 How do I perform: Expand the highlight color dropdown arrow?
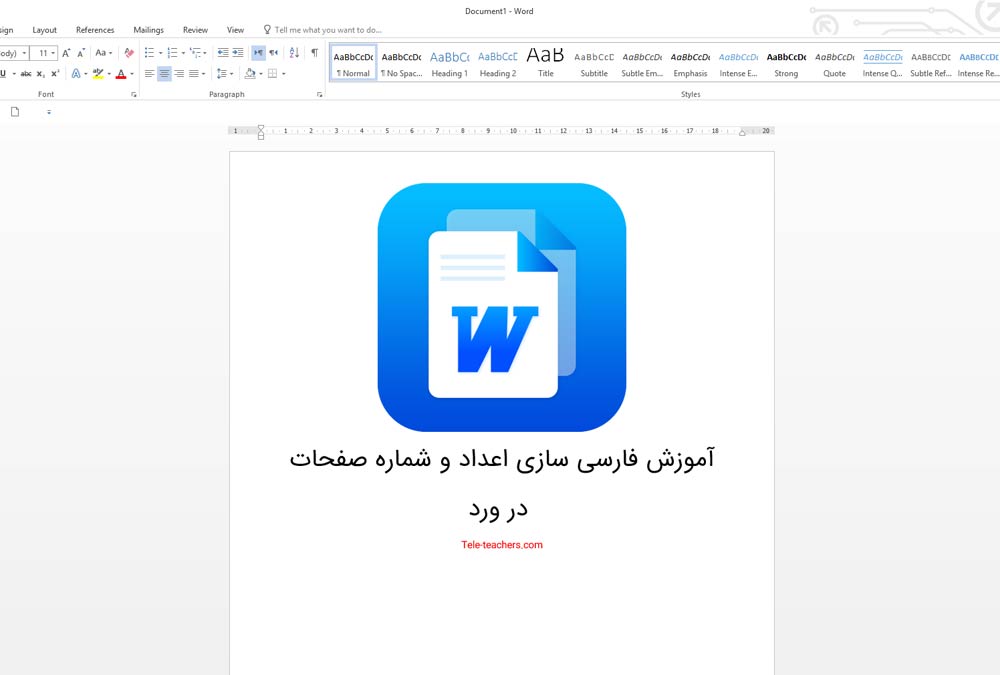pos(108,74)
